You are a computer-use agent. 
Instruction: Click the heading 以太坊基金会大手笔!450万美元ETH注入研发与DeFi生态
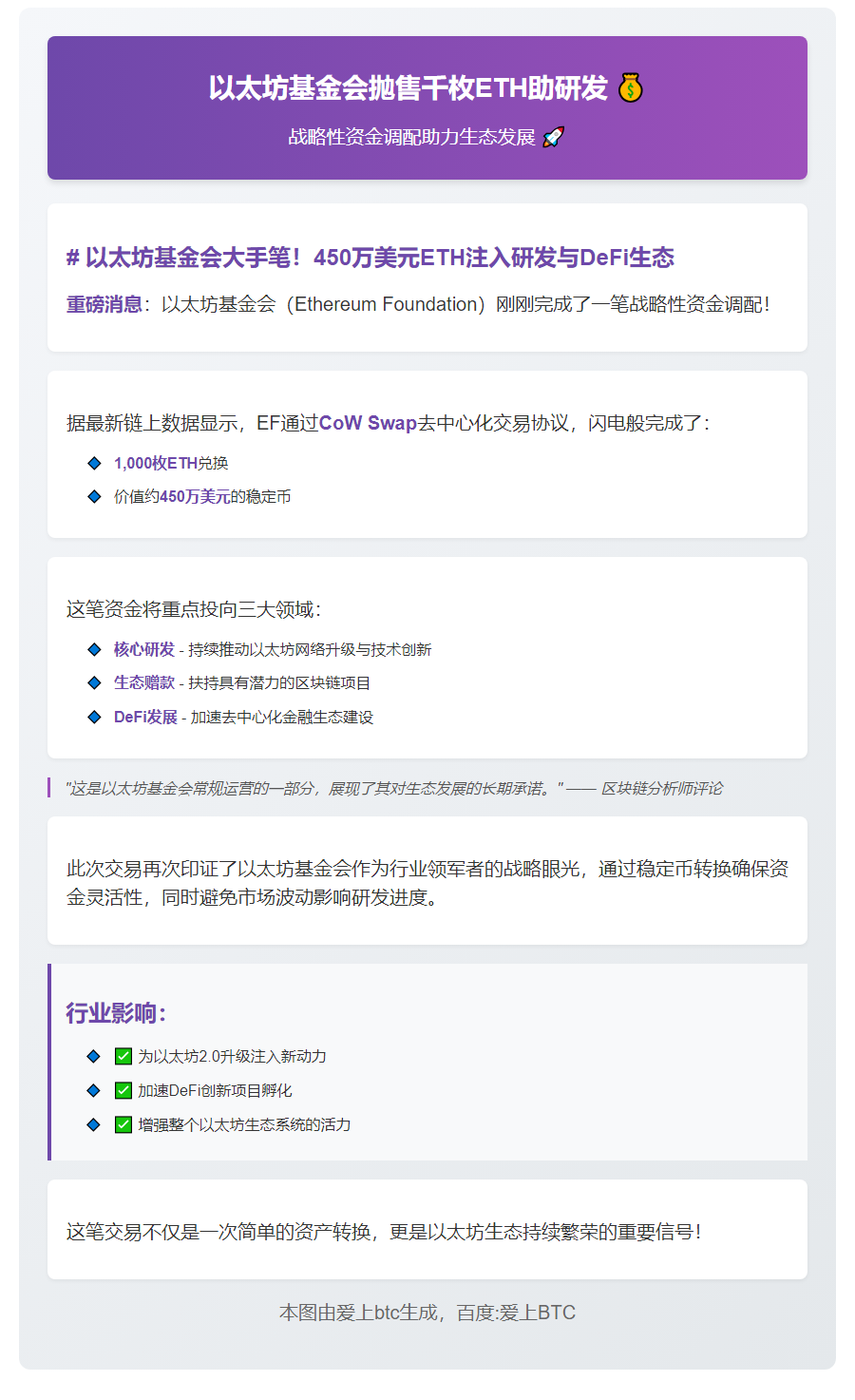point(370,258)
